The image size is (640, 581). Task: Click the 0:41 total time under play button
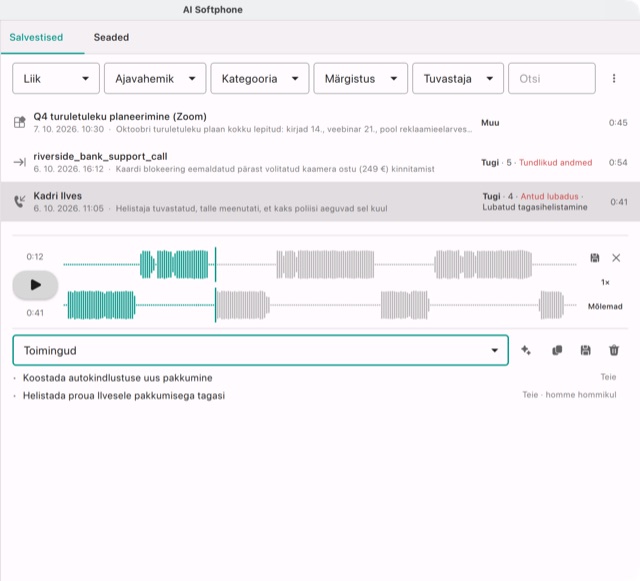(35, 313)
